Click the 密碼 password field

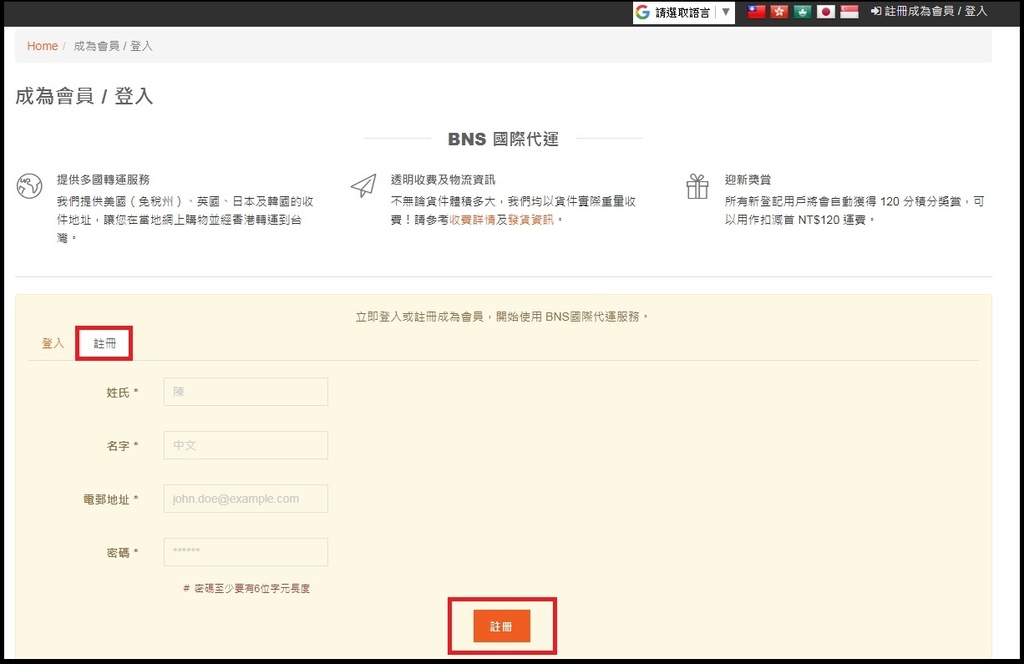(x=246, y=552)
